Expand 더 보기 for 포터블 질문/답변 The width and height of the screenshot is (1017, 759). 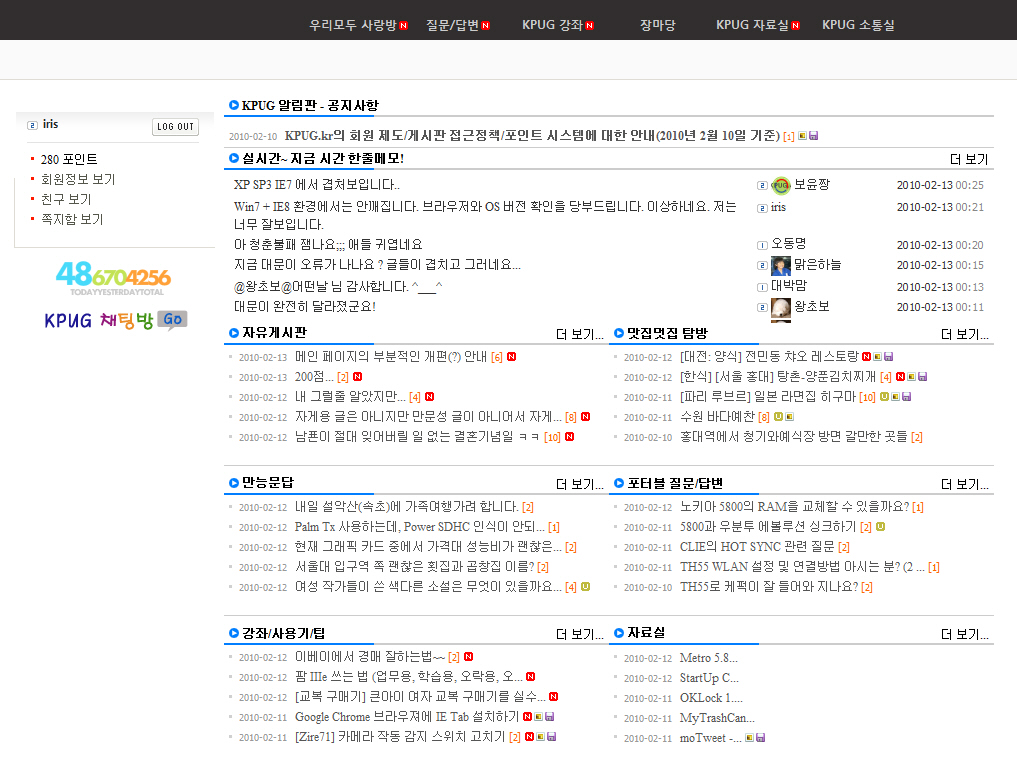tap(965, 485)
